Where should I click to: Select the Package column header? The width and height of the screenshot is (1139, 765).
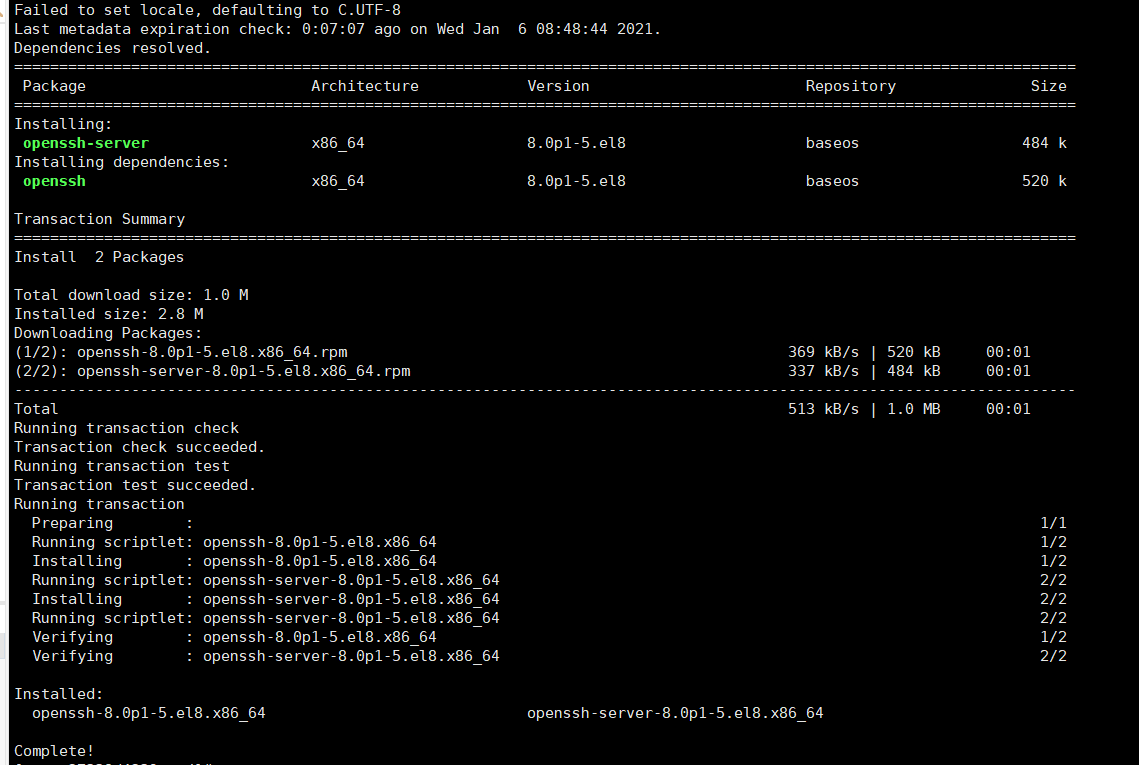click(54, 85)
